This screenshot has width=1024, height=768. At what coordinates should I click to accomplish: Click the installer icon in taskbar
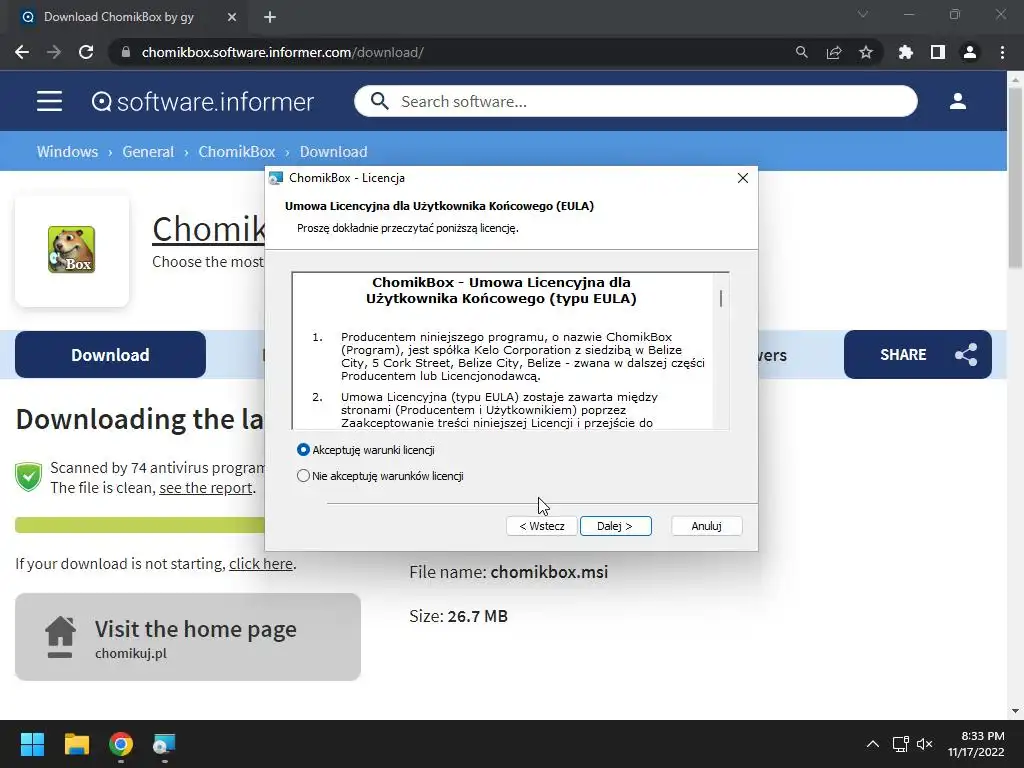[x=164, y=744]
